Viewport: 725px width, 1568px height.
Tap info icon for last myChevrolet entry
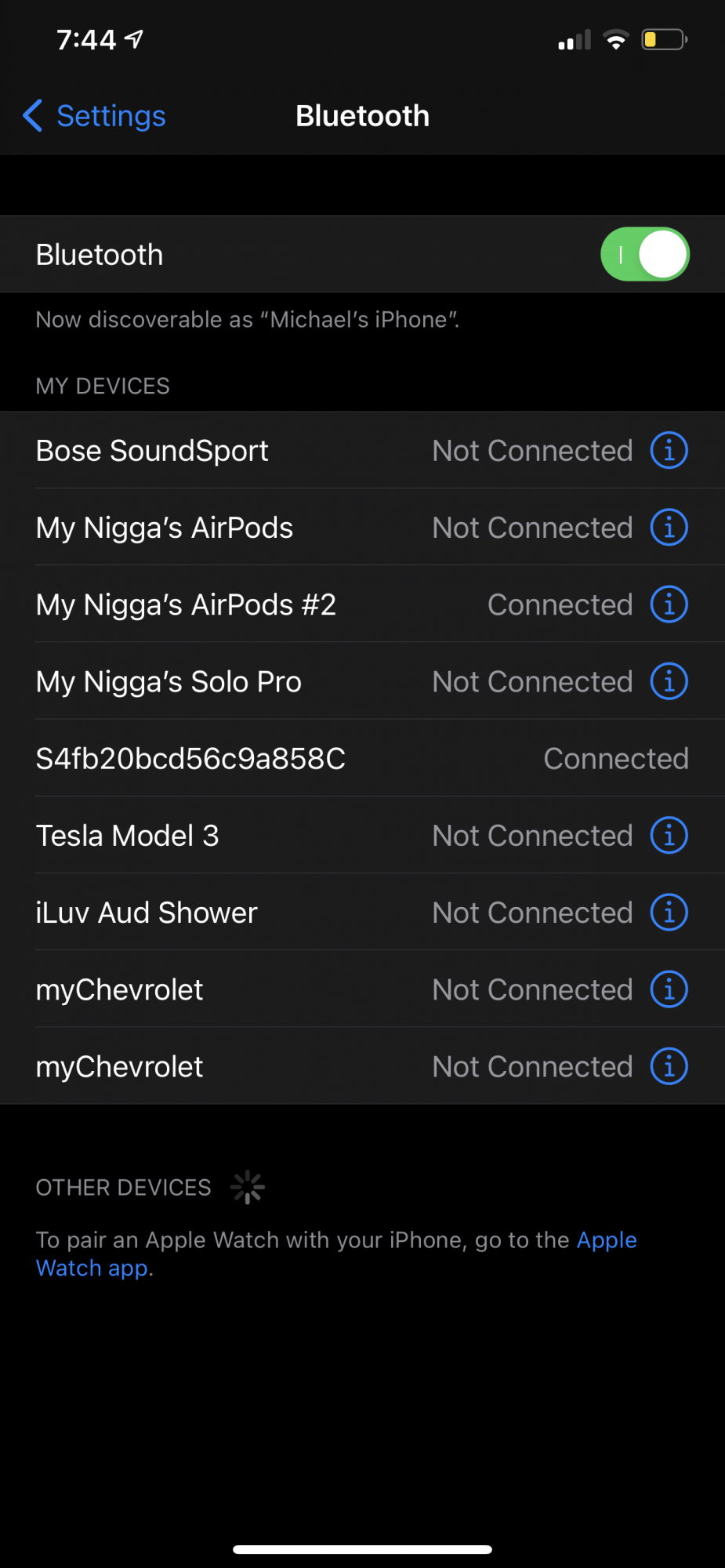click(669, 1066)
